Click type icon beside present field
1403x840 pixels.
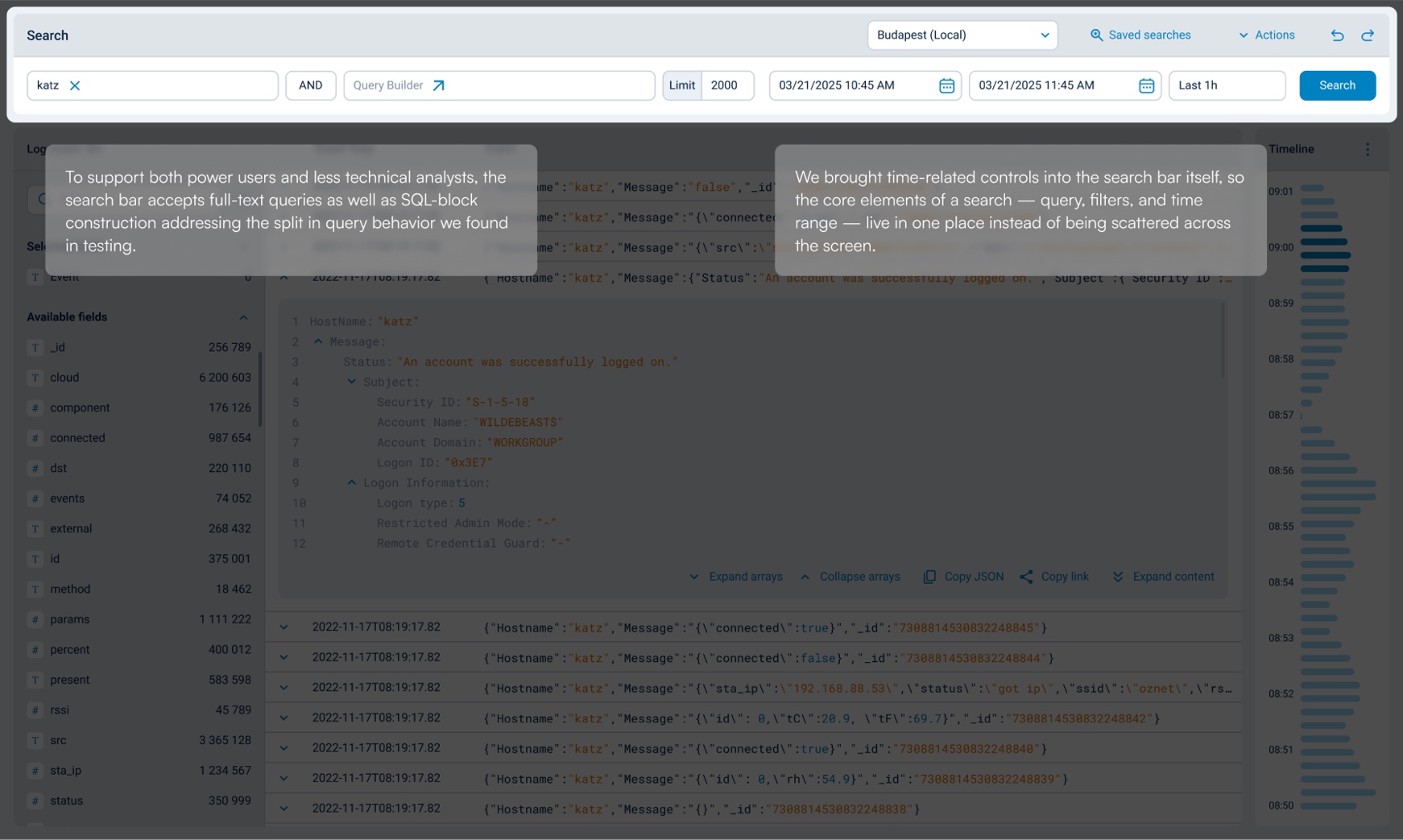tap(35, 680)
